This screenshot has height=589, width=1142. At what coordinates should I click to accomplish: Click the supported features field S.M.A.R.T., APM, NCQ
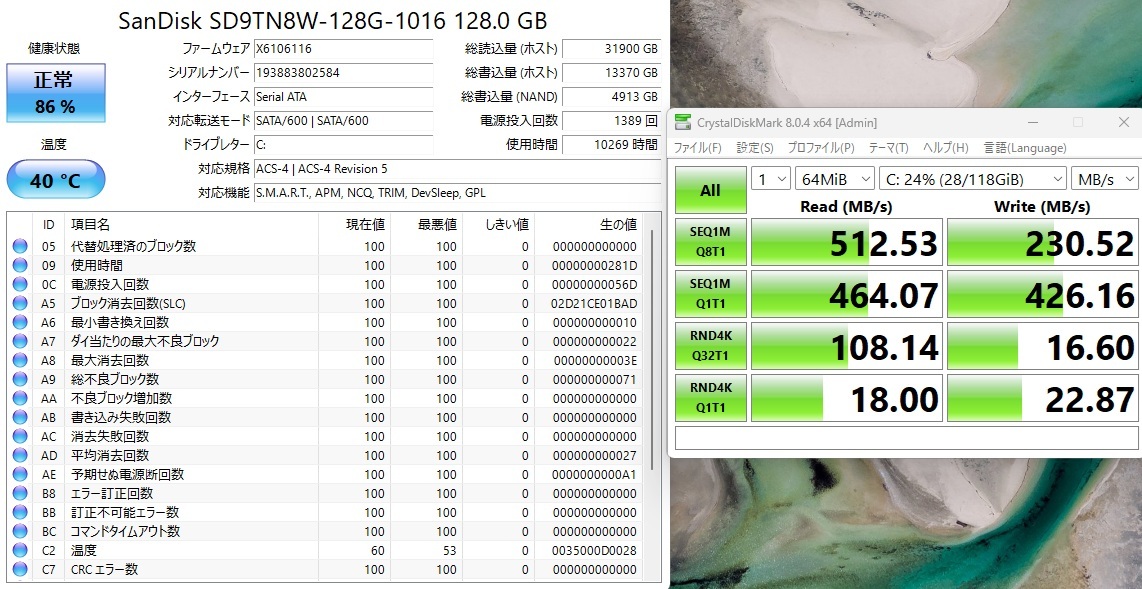pos(457,193)
